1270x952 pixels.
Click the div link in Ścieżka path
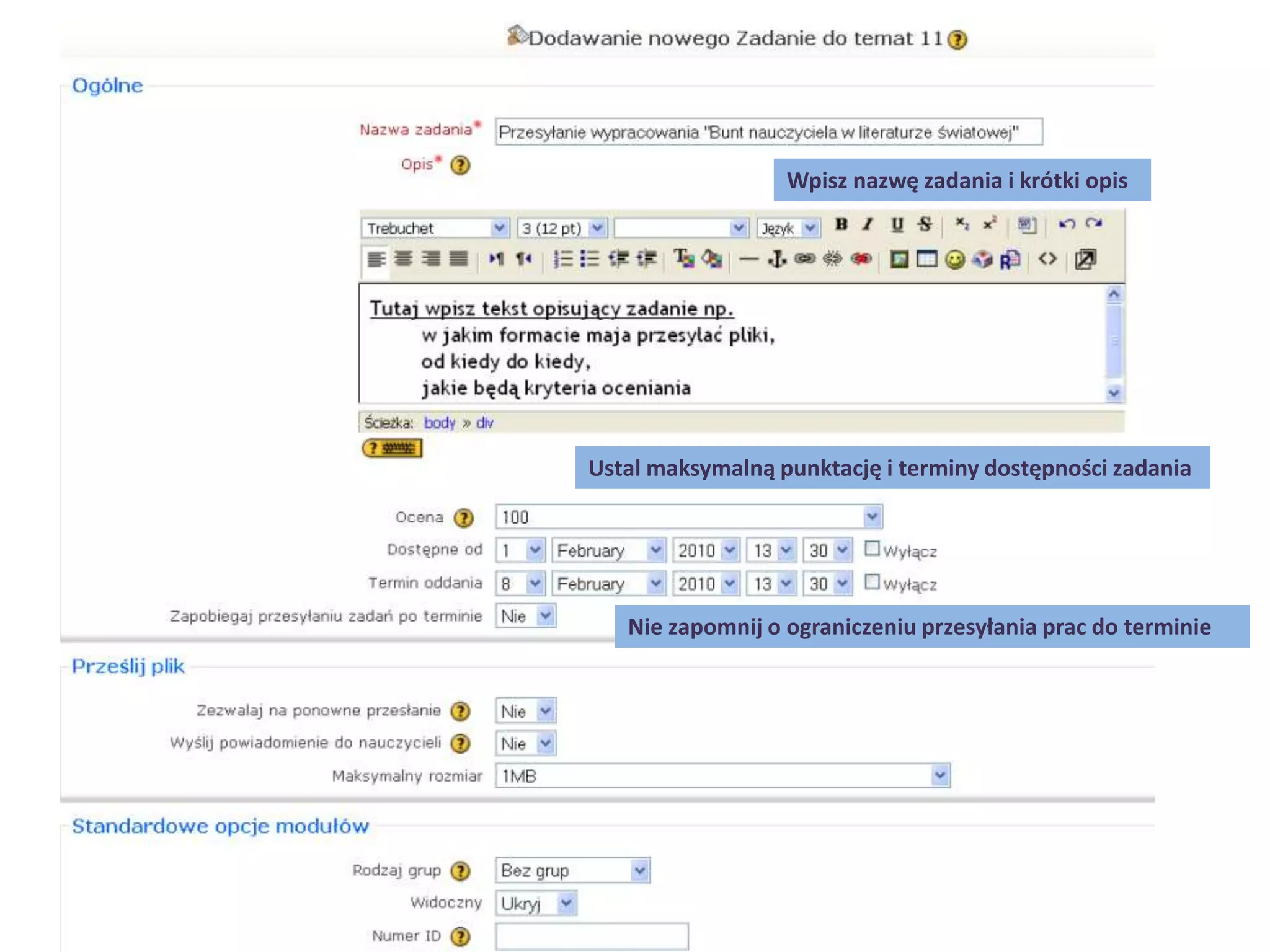[484, 423]
